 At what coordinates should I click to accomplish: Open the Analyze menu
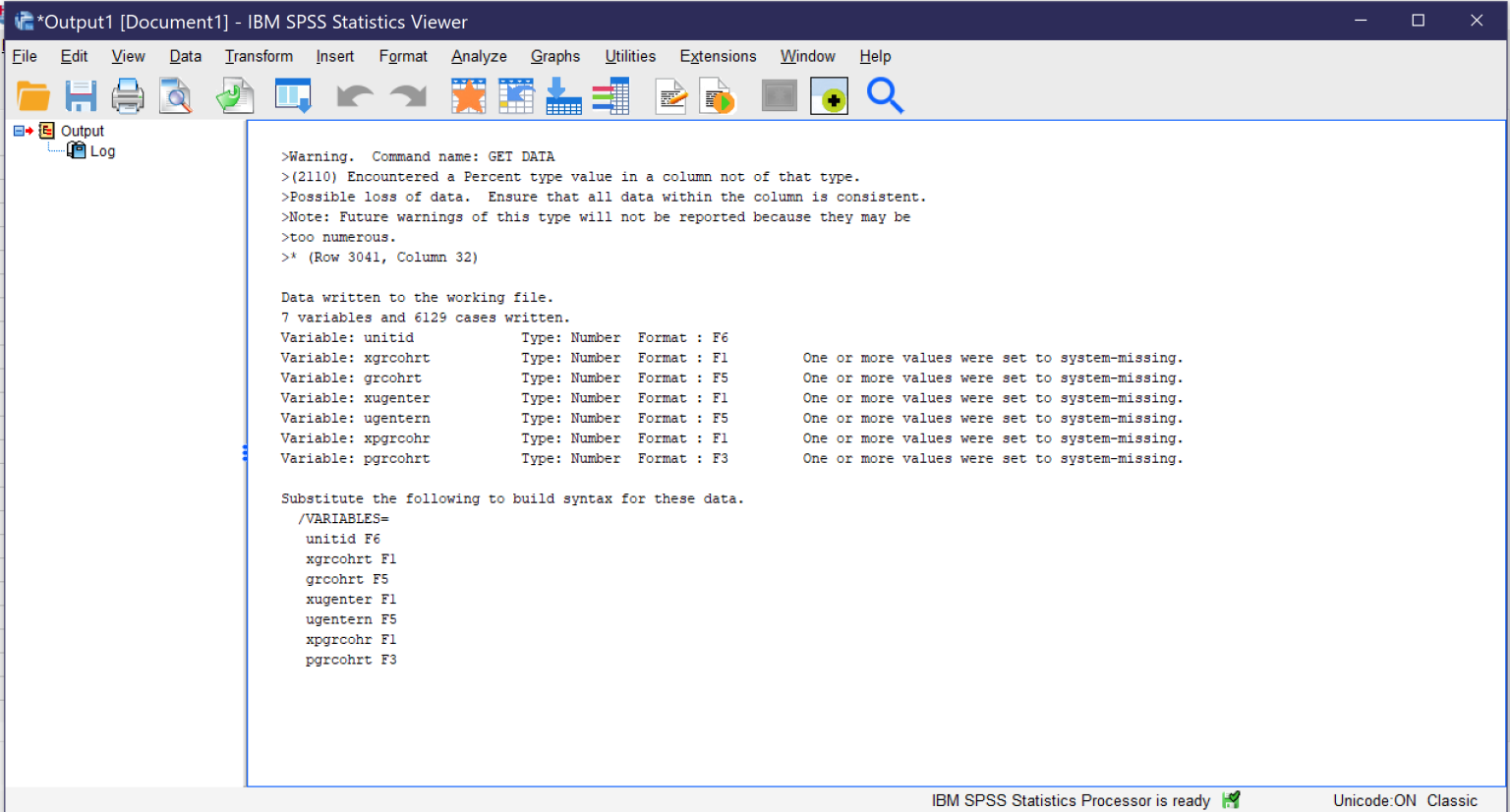click(479, 56)
